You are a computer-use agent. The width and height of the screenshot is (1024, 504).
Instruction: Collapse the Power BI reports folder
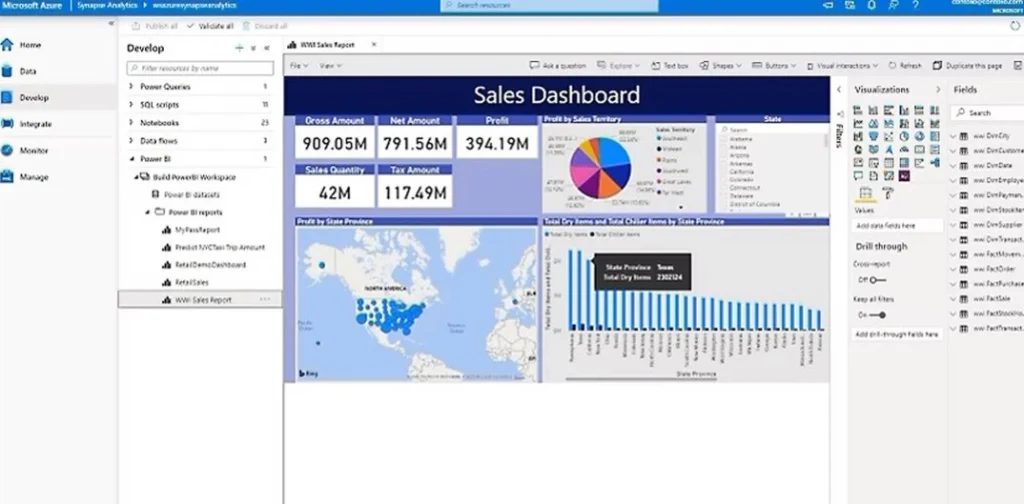(x=148, y=212)
